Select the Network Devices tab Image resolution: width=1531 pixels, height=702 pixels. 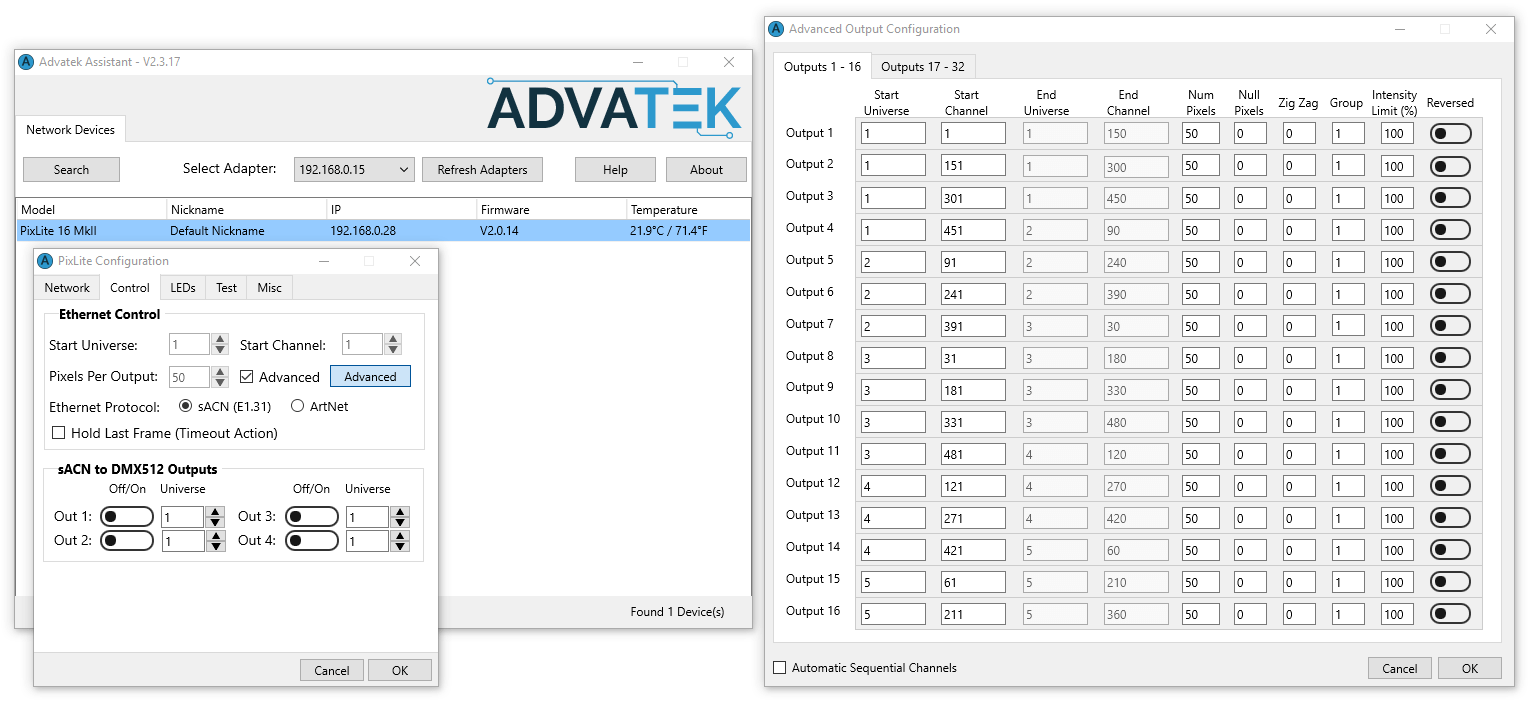(x=70, y=129)
